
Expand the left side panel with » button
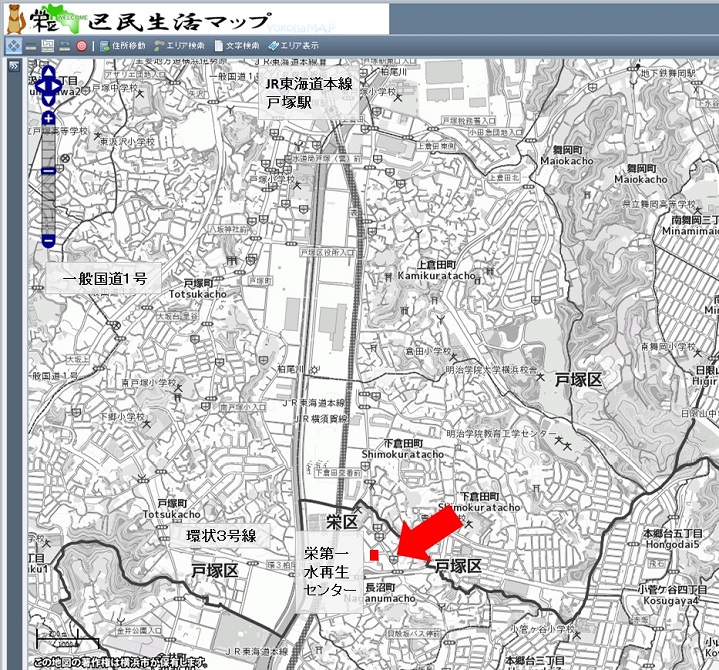(x=14, y=66)
